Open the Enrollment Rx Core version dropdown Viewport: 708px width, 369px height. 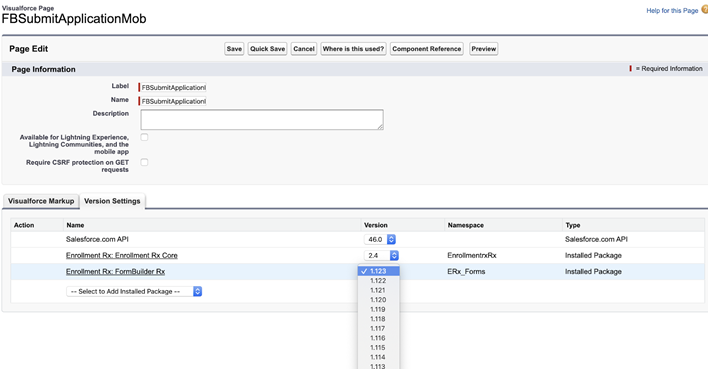[382, 256]
